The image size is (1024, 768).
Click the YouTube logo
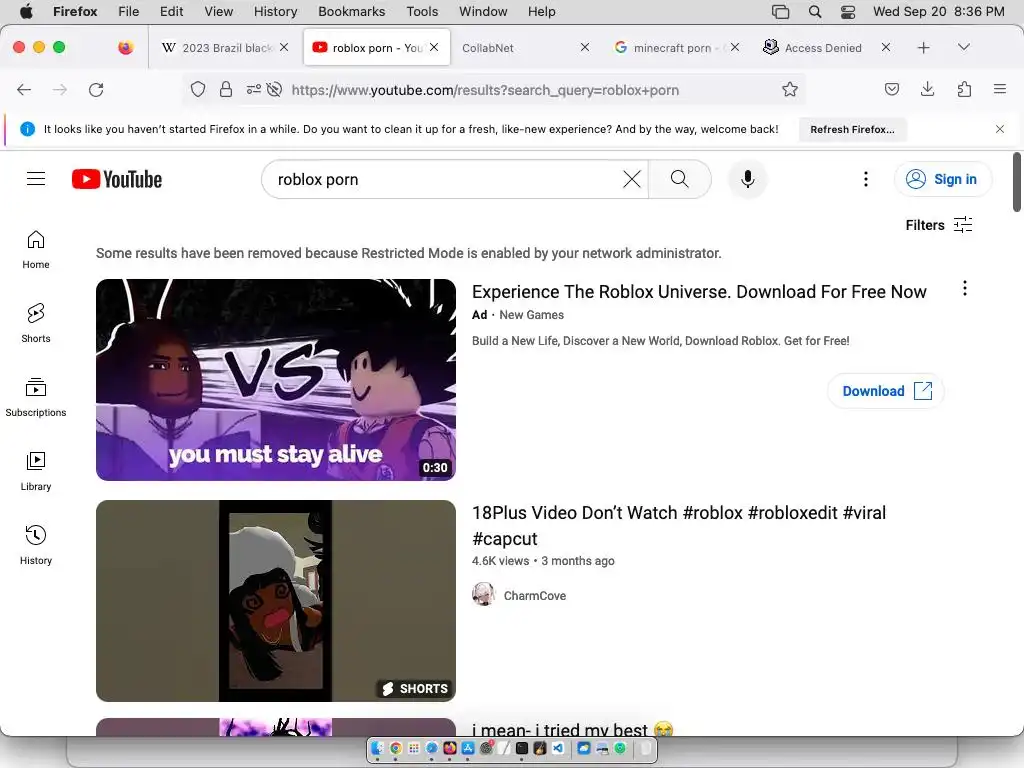pyautogui.click(x=117, y=179)
